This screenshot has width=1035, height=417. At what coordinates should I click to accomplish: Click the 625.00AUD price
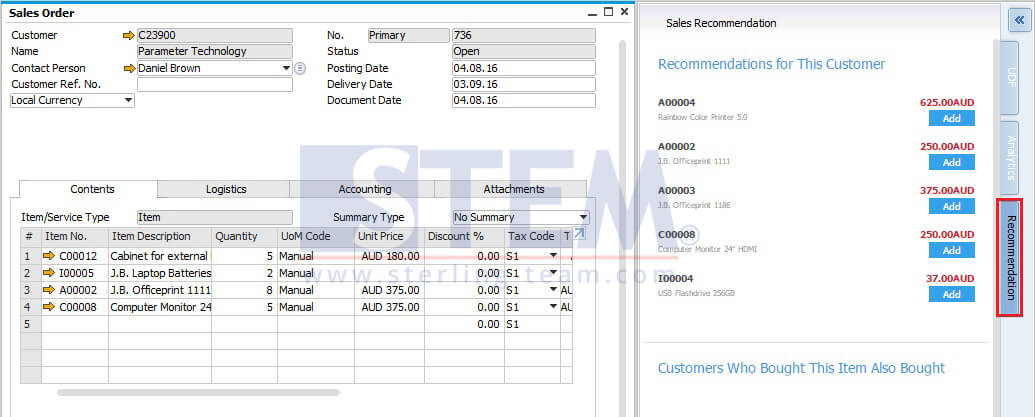point(947,102)
